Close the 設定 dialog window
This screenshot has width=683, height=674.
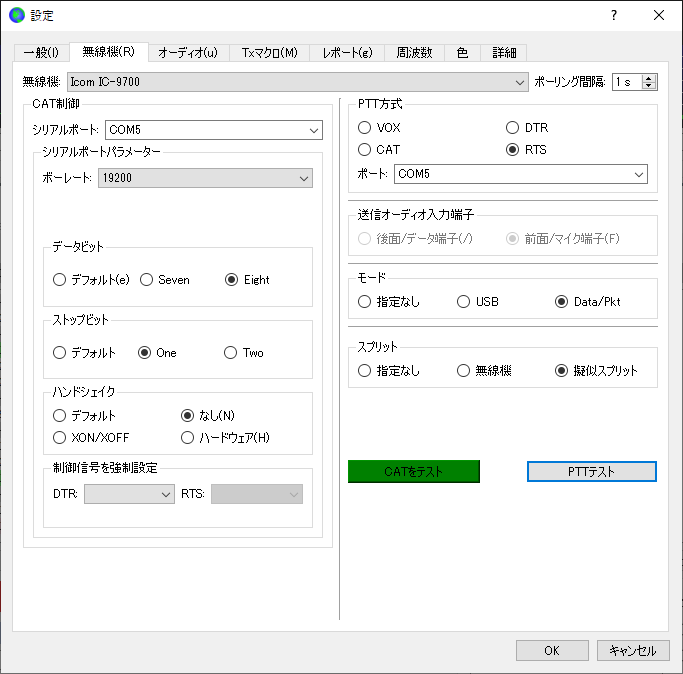tap(659, 15)
